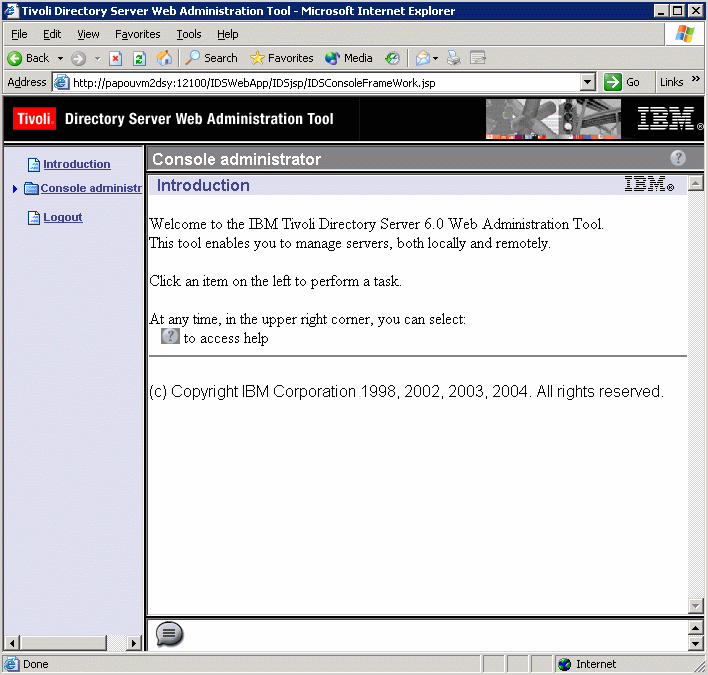Click the Windows flag logo
The height and width of the screenshot is (675, 708).
(685, 34)
